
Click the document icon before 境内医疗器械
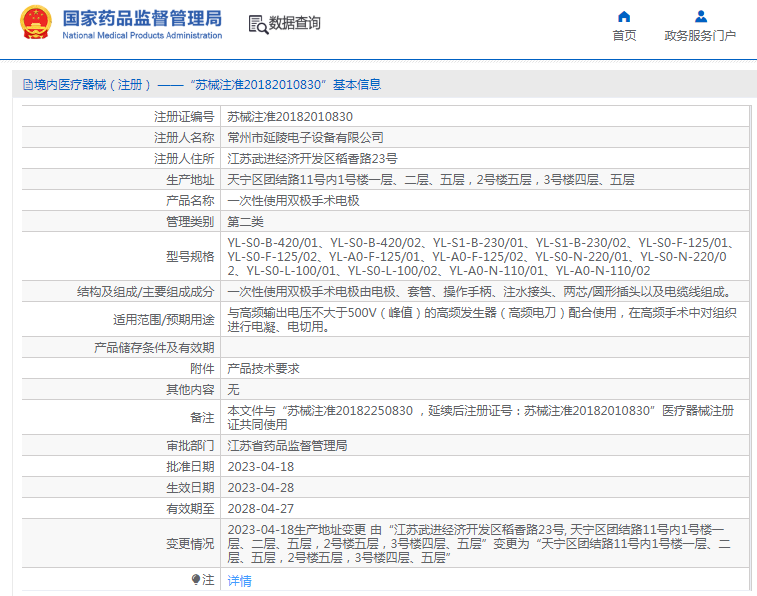(x=28, y=85)
